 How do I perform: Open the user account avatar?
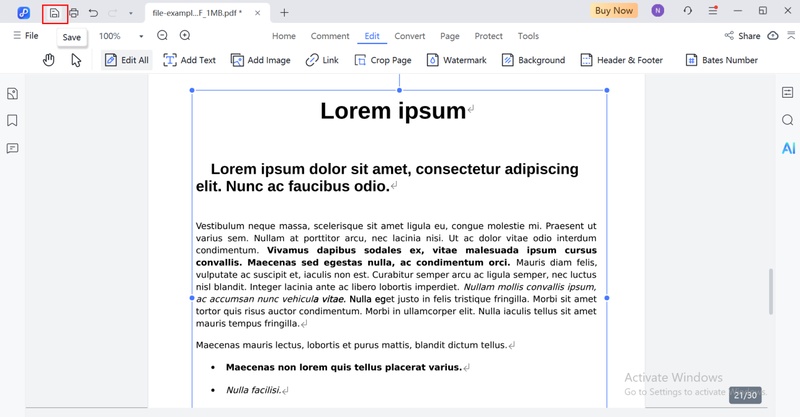pos(658,11)
